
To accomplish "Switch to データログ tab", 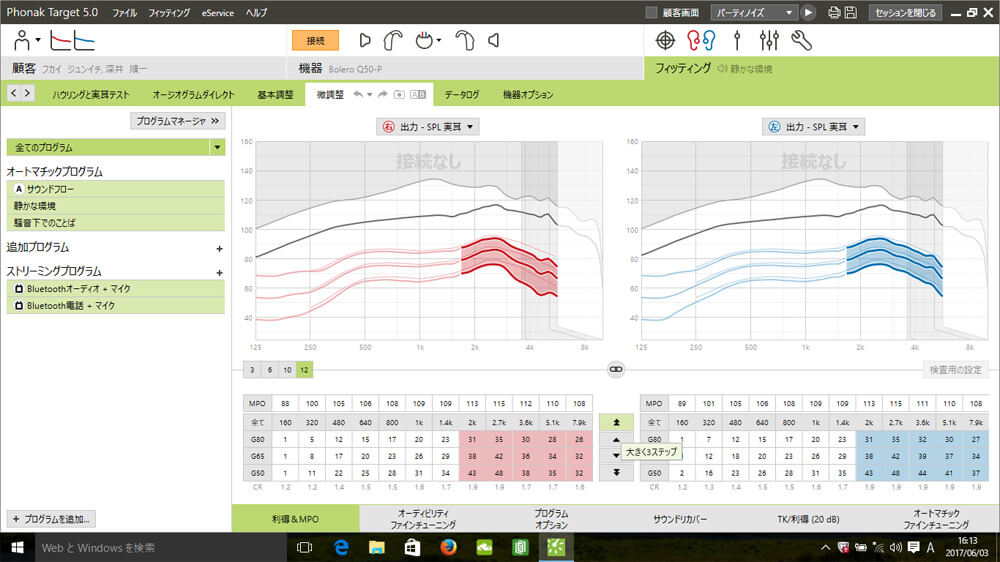I will (x=462, y=94).
